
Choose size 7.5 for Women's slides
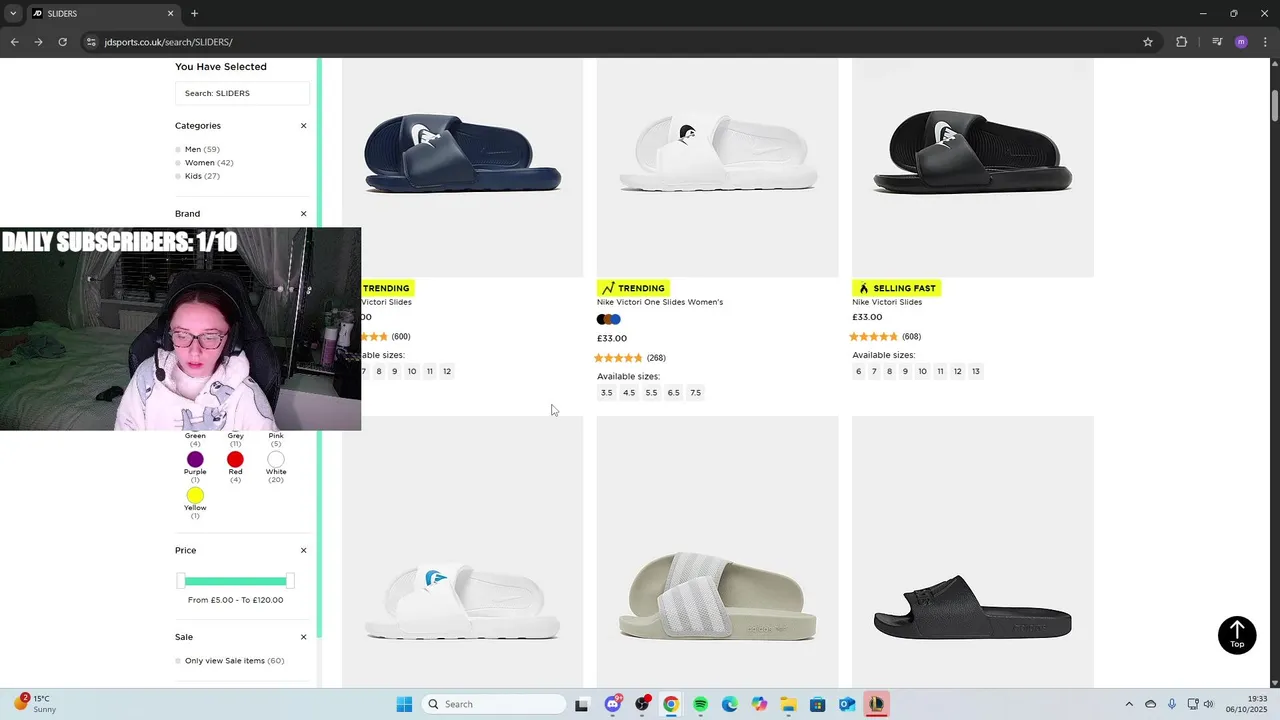pos(696,393)
